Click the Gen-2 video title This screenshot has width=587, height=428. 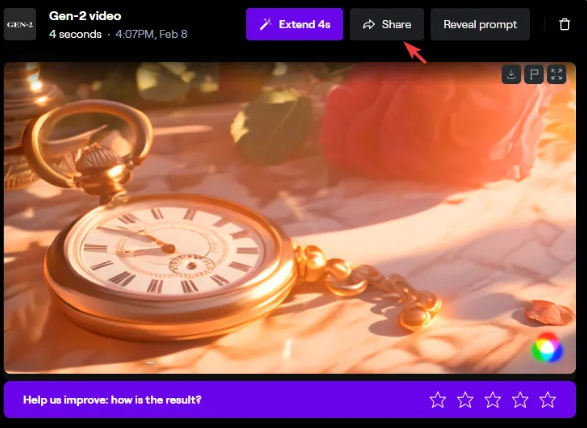coord(85,16)
